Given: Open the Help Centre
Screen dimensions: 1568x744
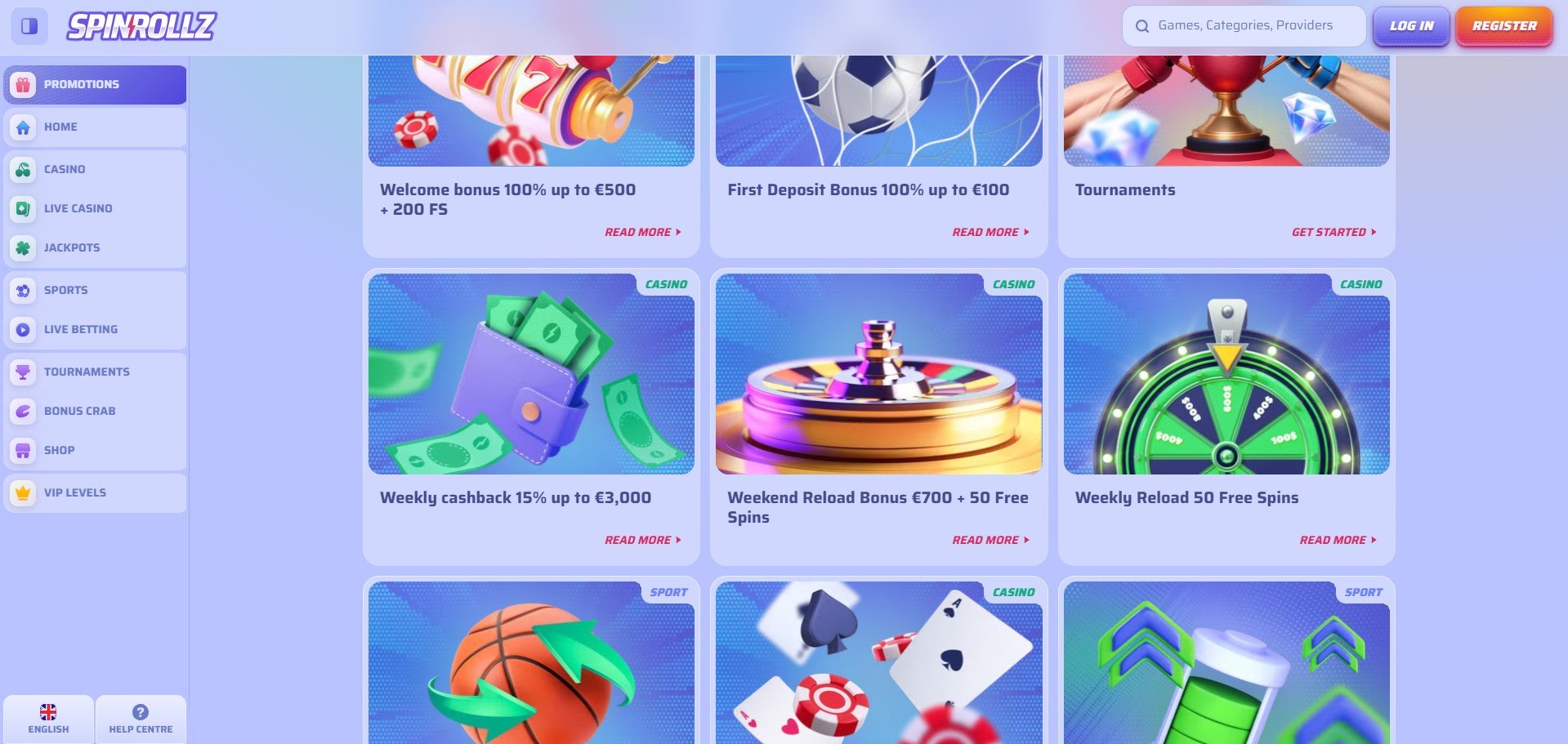Looking at the screenshot, I should [141, 719].
